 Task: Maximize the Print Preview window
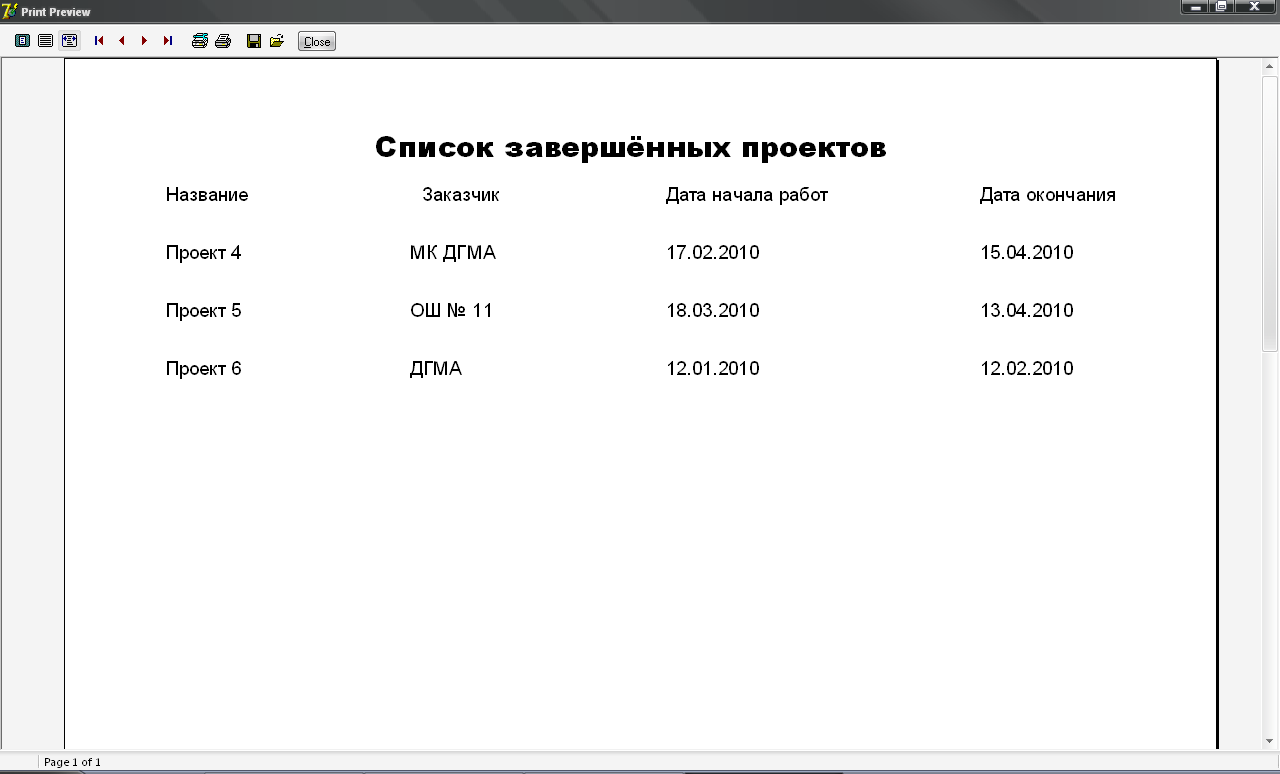1222,7
